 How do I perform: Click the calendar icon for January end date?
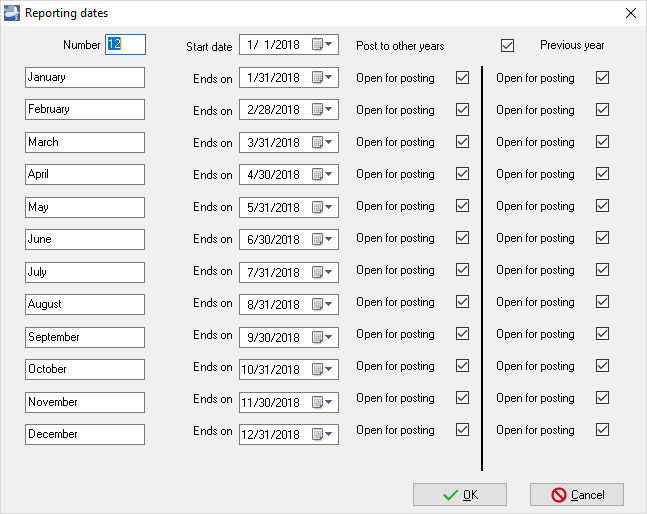[x=318, y=78]
